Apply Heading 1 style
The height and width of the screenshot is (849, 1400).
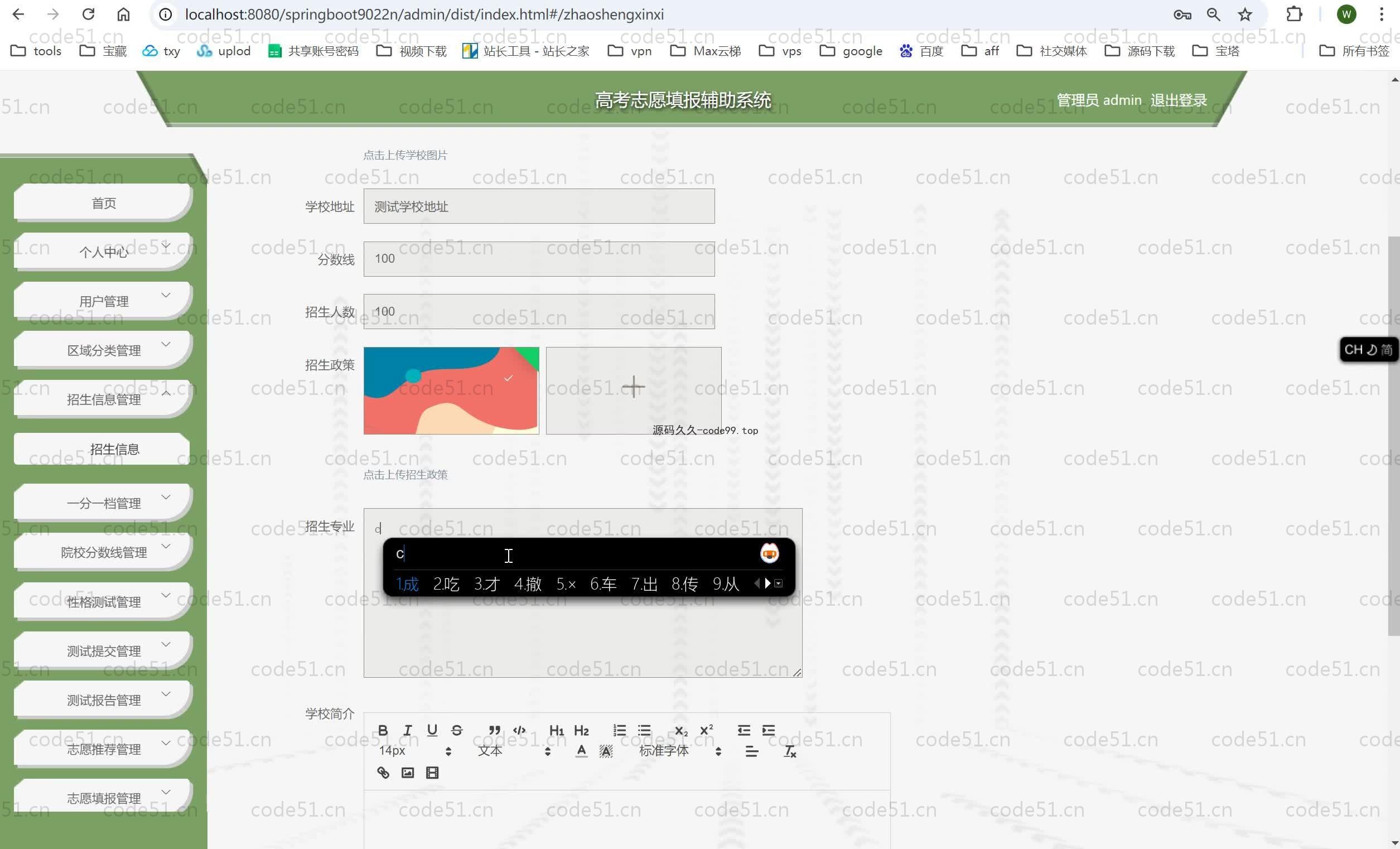coord(556,730)
